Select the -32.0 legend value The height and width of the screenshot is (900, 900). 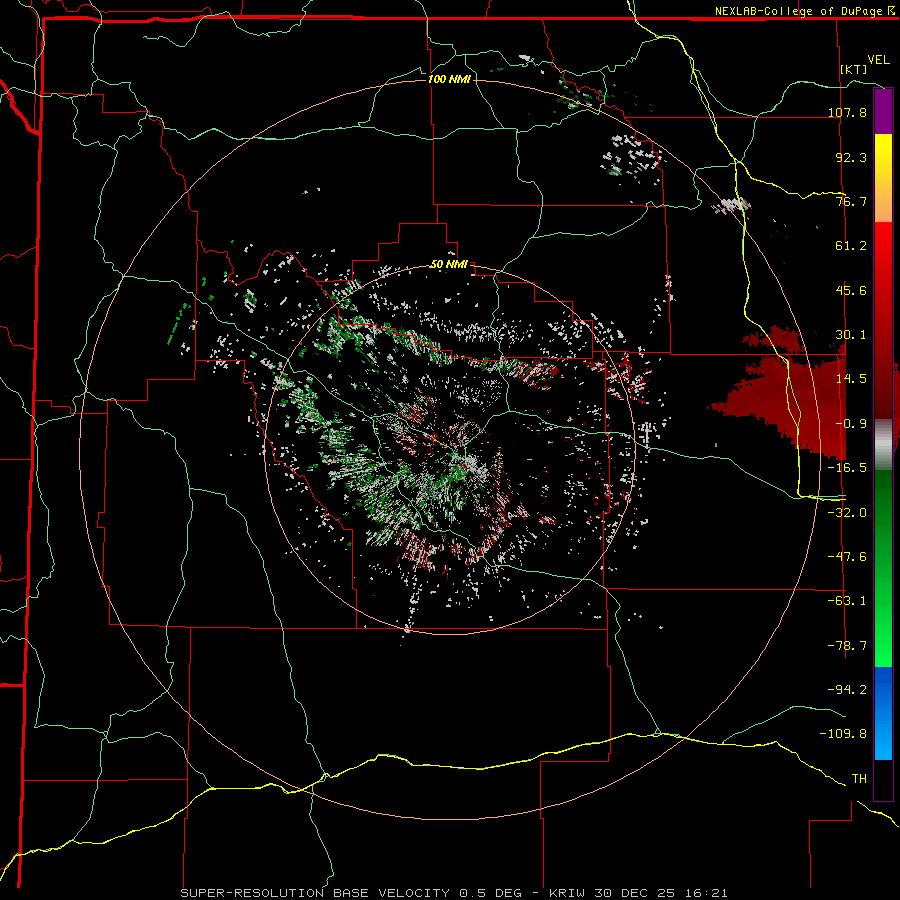(x=847, y=512)
